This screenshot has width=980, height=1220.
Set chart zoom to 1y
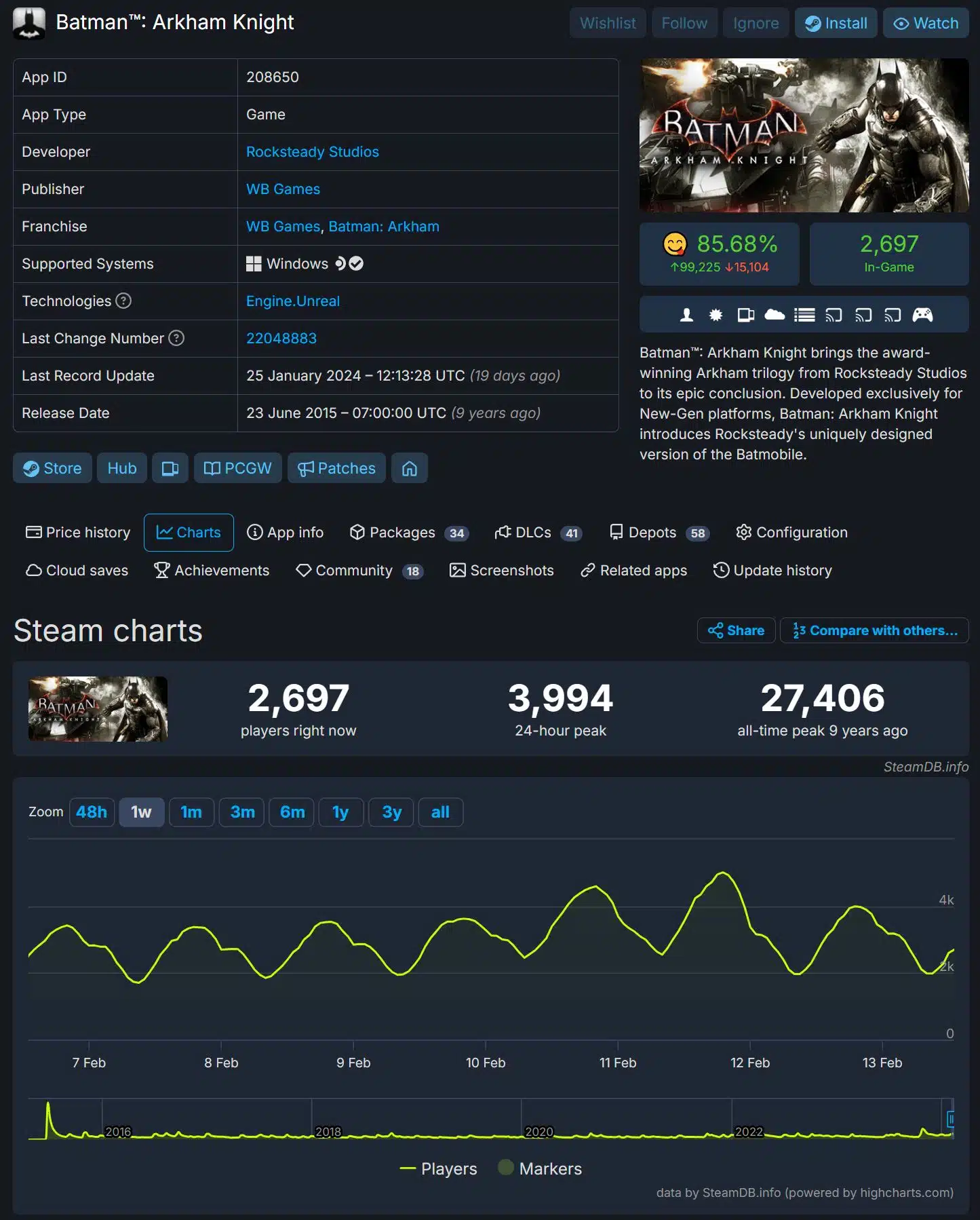[x=340, y=812]
